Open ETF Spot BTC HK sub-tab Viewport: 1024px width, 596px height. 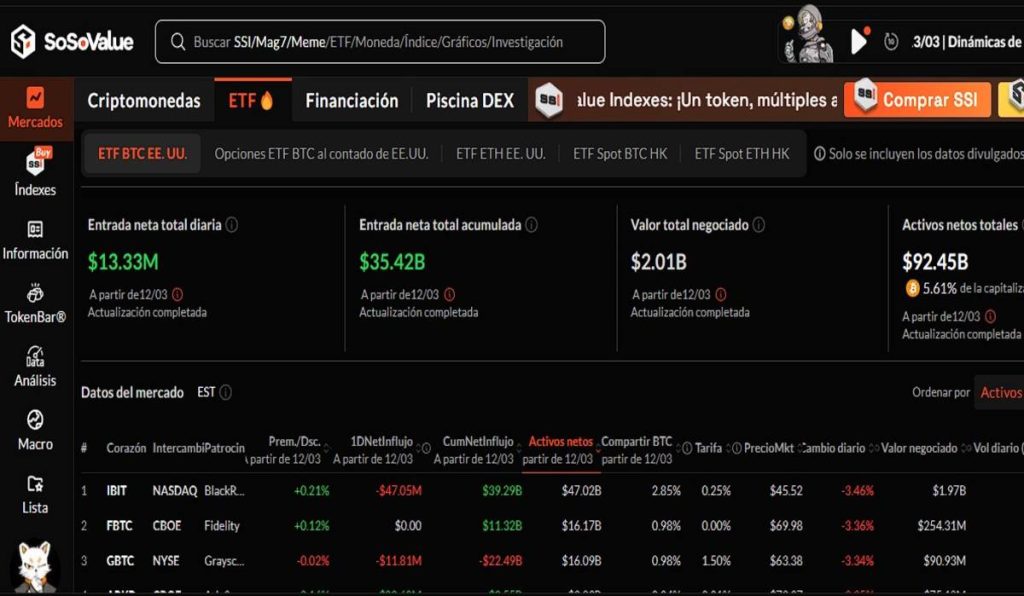pos(620,154)
